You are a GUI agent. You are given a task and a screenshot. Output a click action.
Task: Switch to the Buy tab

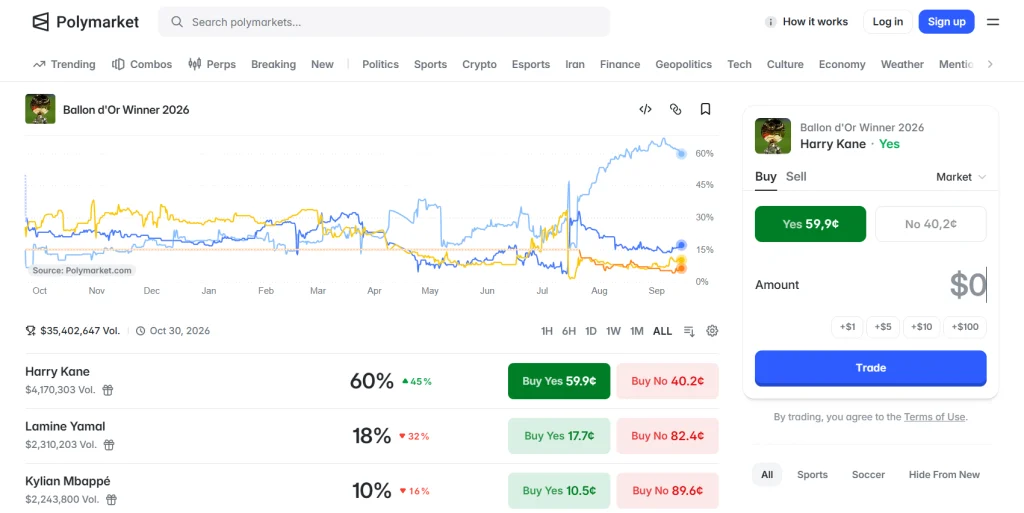[765, 176]
